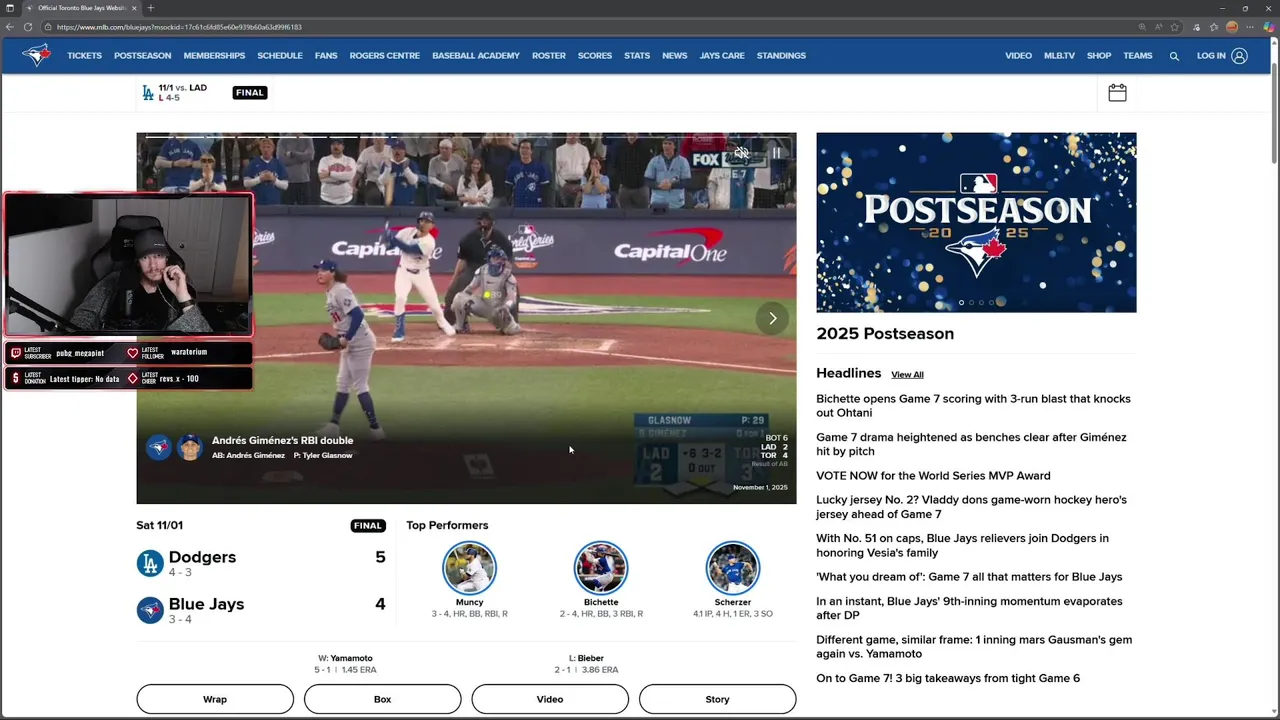The width and height of the screenshot is (1280, 720).
Task: Click the page vertical scrollbar thumb
Action: [x=1274, y=113]
